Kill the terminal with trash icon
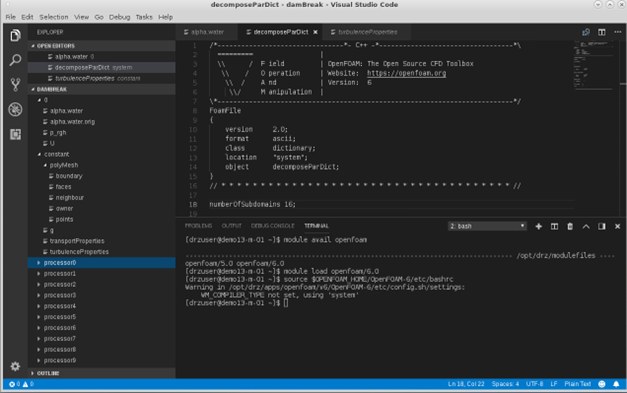This screenshot has height=393, width=627. pos(570,226)
